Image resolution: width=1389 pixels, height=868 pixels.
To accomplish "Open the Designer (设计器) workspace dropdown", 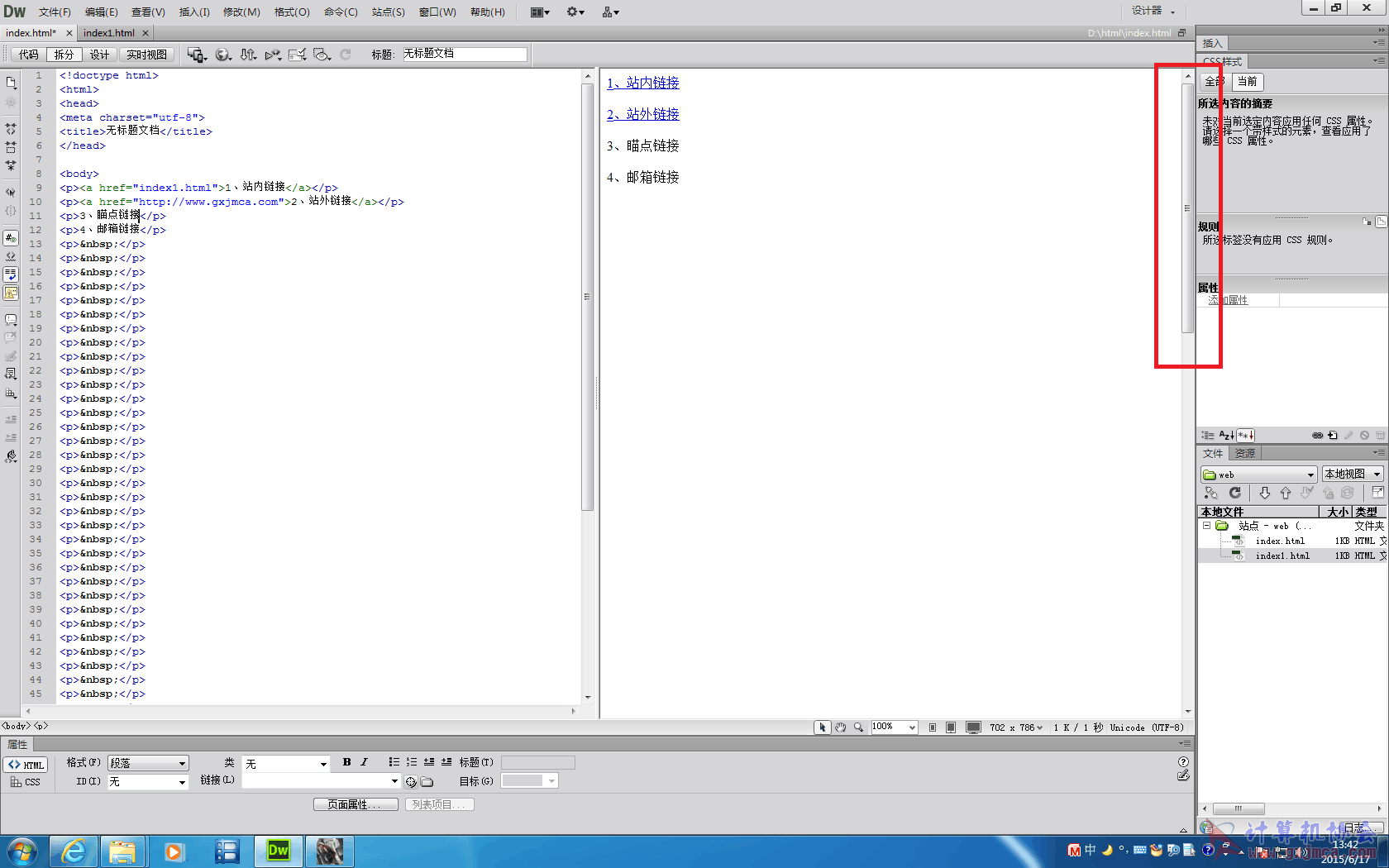I will [x=1153, y=11].
